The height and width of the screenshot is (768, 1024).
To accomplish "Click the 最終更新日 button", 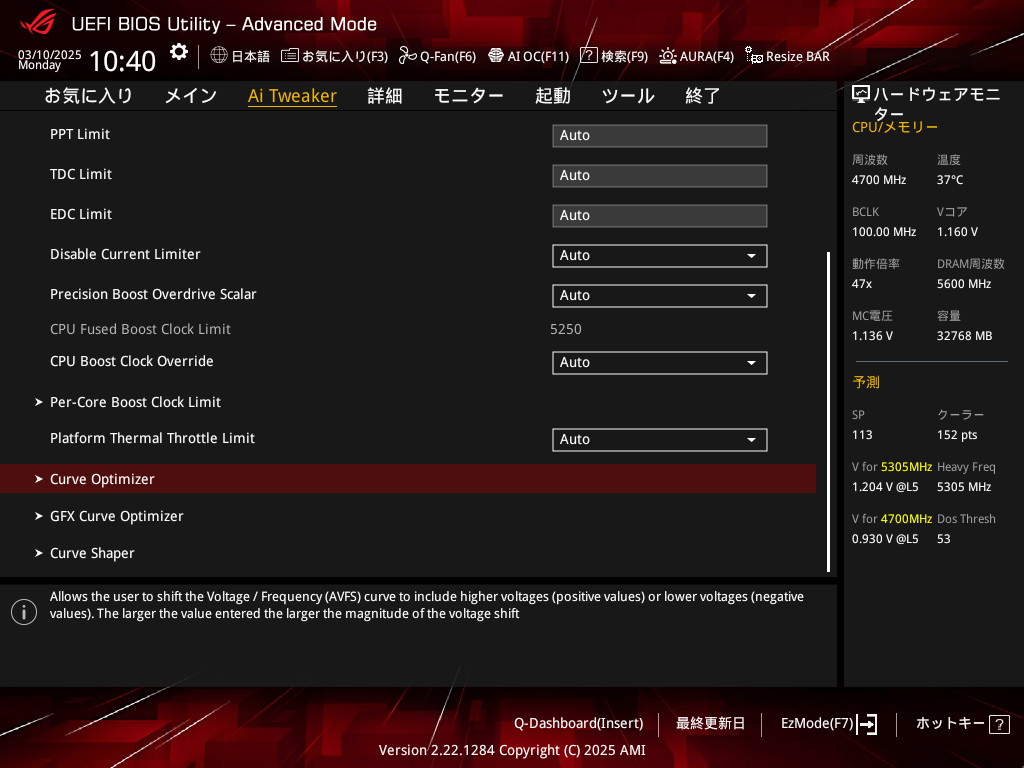I will (x=710, y=724).
